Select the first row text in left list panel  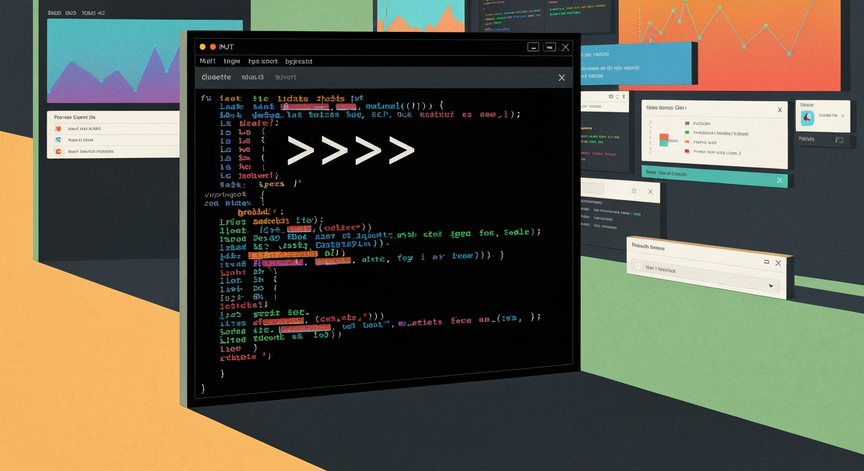point(84,128)
